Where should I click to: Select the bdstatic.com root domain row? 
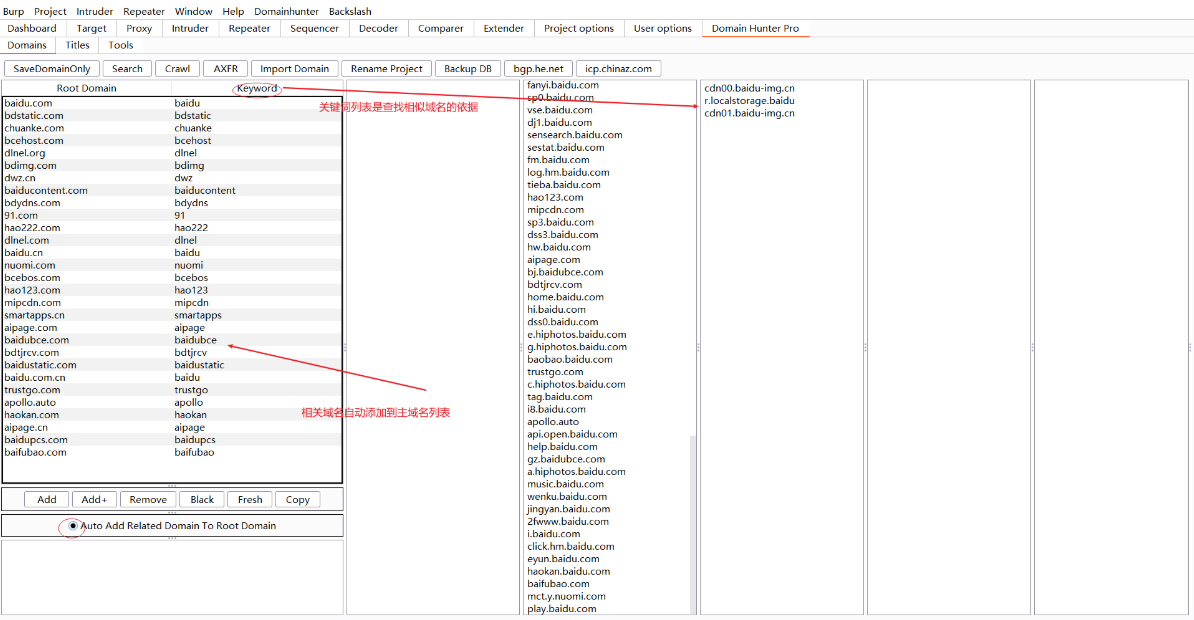pos(172,116)
